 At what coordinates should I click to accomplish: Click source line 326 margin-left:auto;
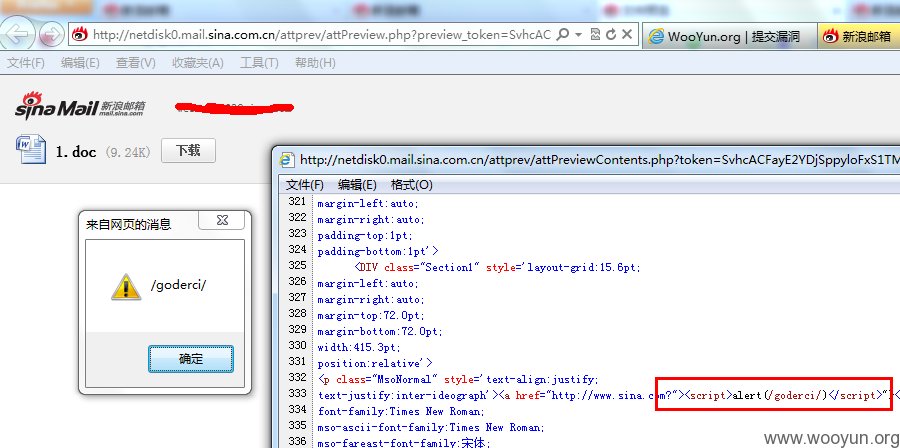tap(368, 283)
